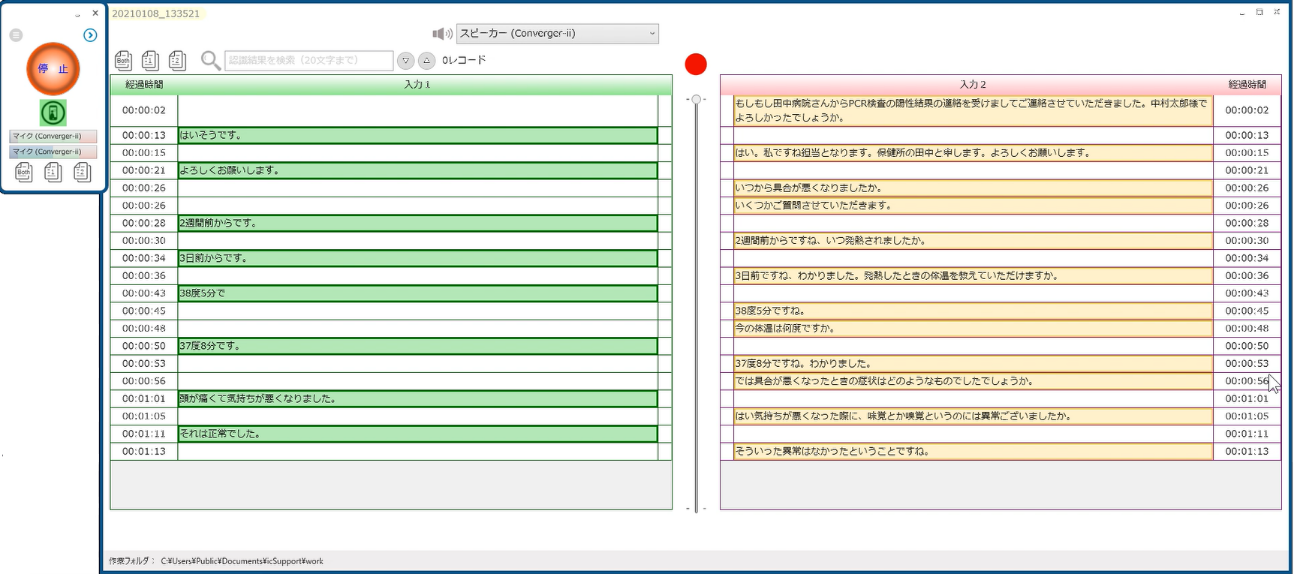
Task: Close the small control panel
Action: pos(95,13)
